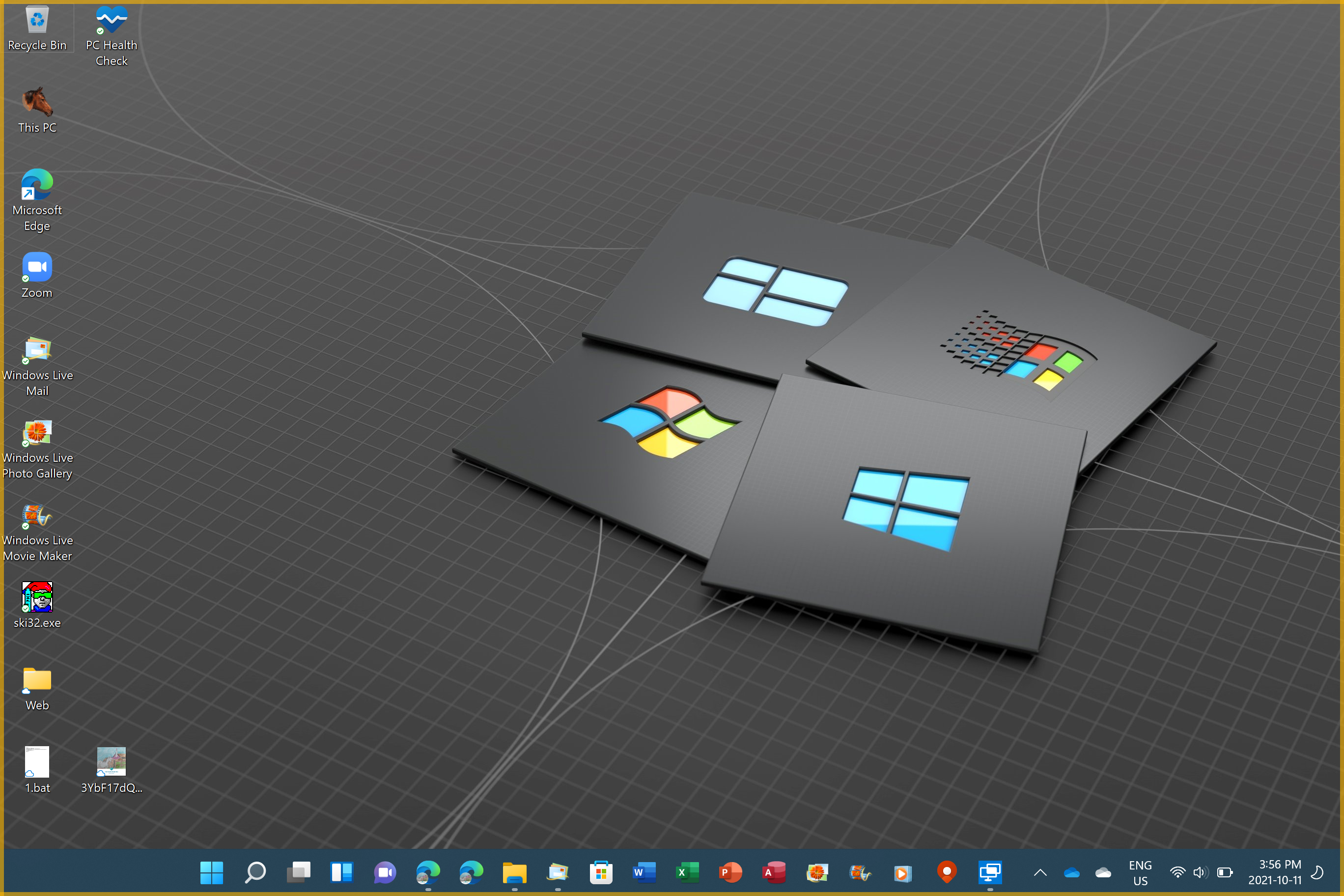Select the PC Health Check desktop icon
1344x896 pixels.
[x=112, y=36]
